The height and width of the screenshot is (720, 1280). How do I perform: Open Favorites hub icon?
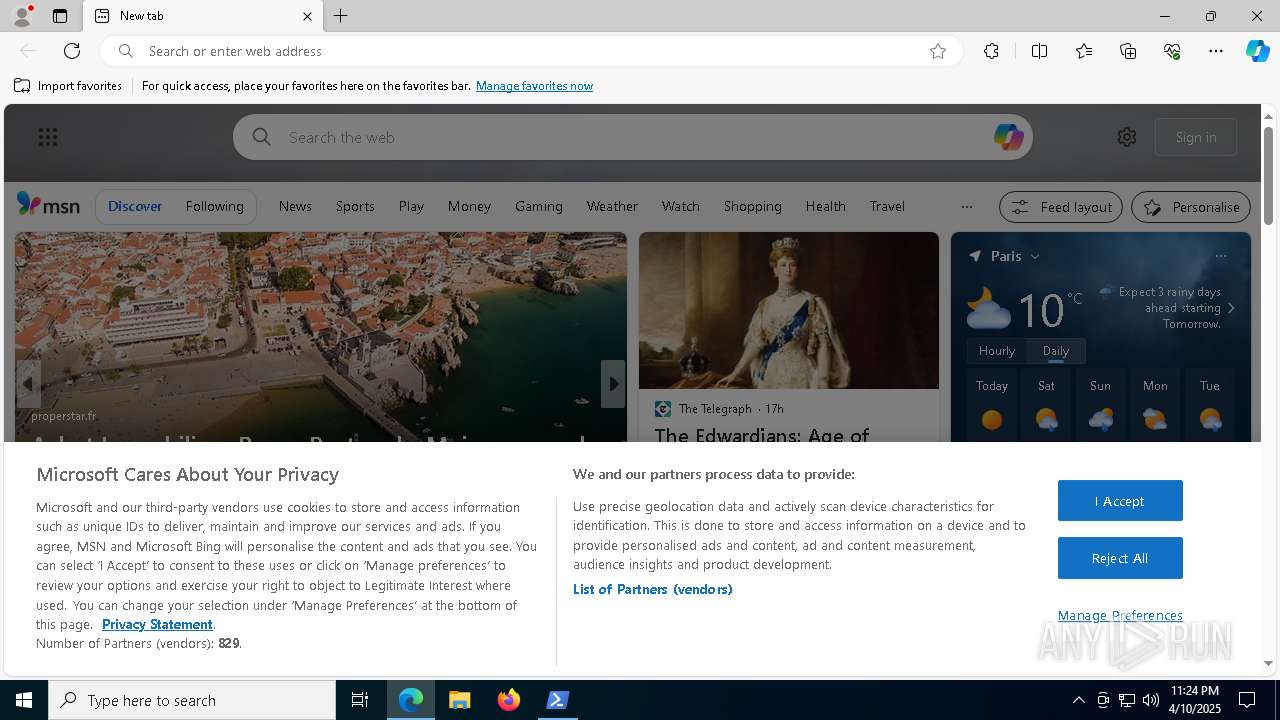[x=1084, y=51]
